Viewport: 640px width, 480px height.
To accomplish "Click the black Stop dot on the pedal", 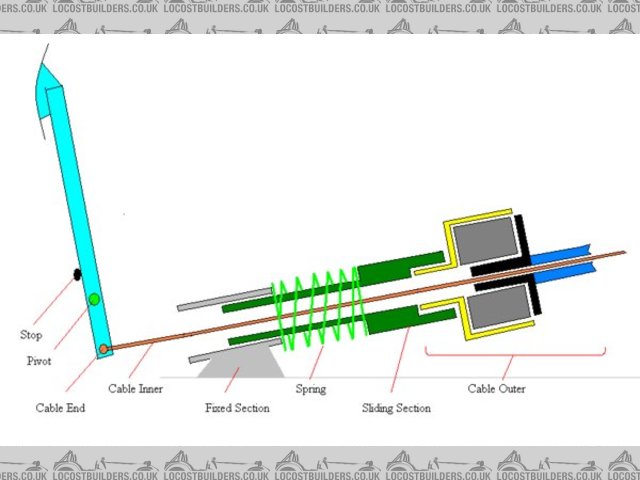I will coord(76,274).
